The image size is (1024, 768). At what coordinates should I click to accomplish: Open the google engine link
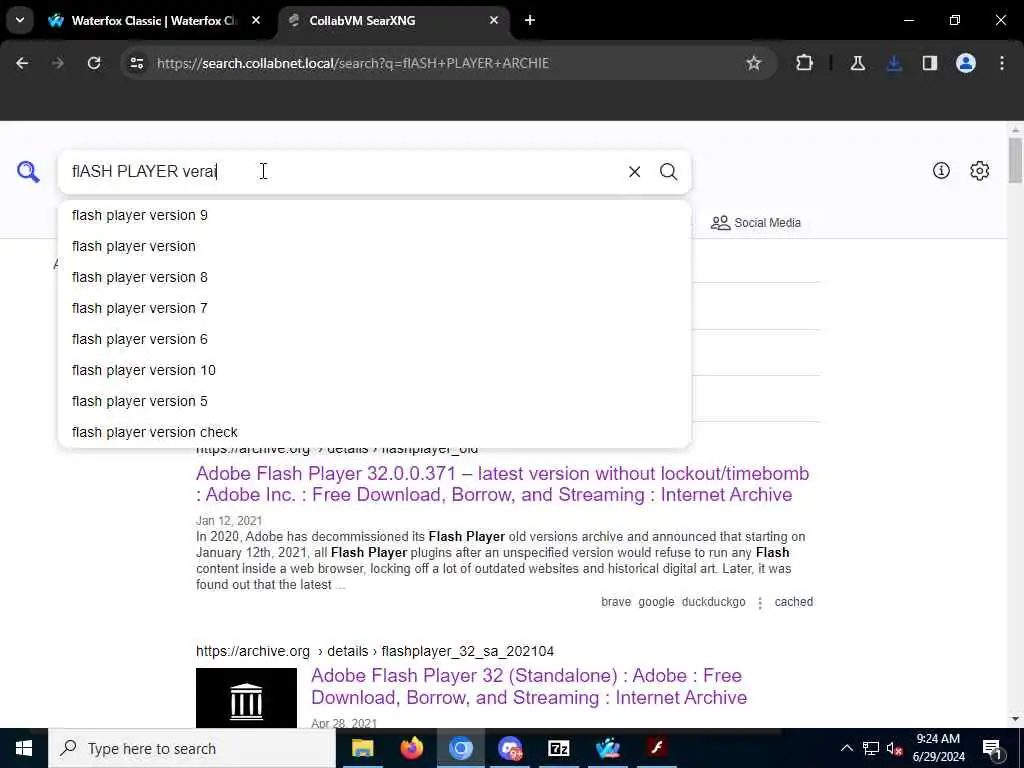656,602
